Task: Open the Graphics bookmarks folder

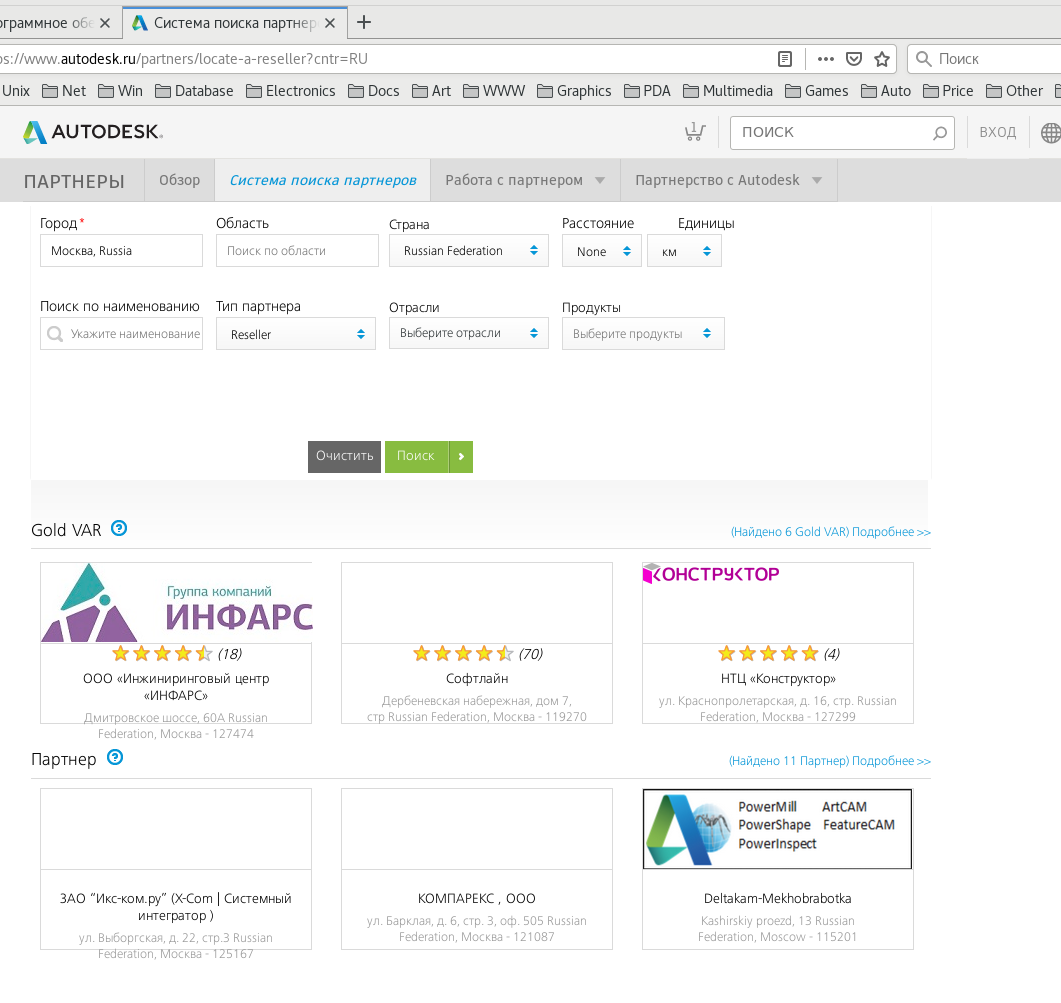Action: point(574,91)
